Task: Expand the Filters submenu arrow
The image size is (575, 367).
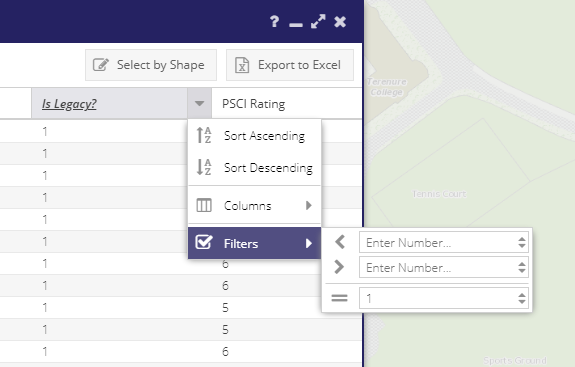Action: [x=309, y=243]
